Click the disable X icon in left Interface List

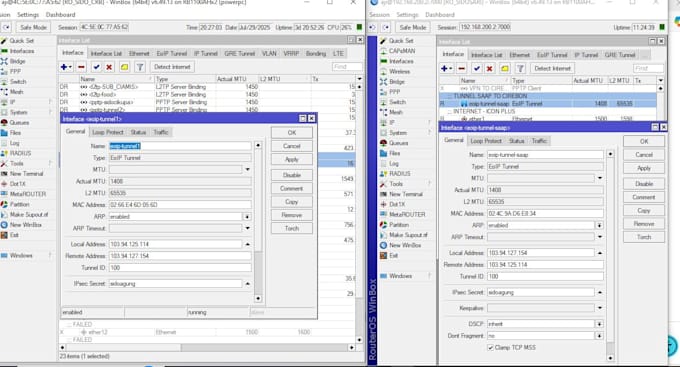coord(109,67)
